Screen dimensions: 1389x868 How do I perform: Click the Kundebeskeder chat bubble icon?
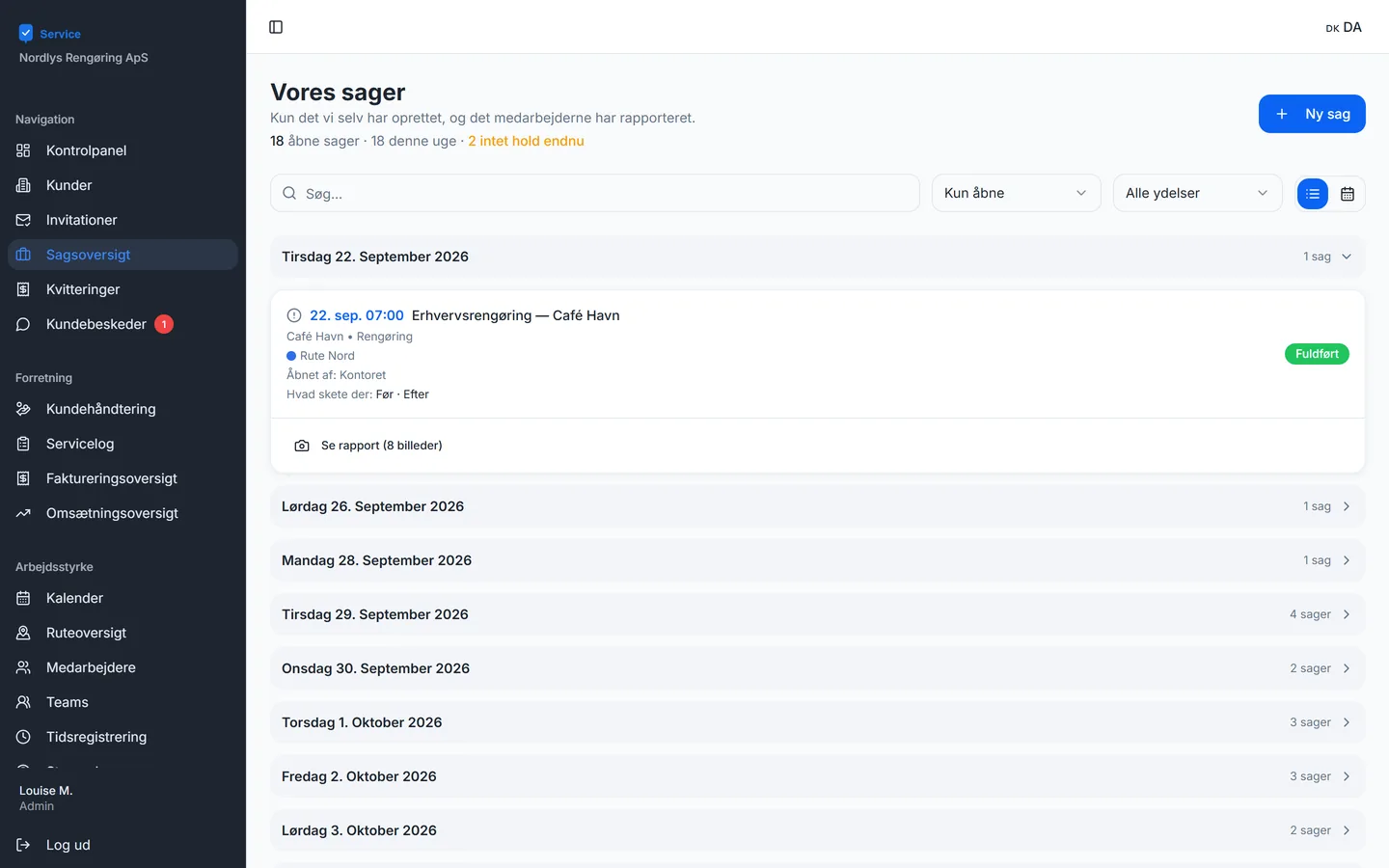point(23,324)
